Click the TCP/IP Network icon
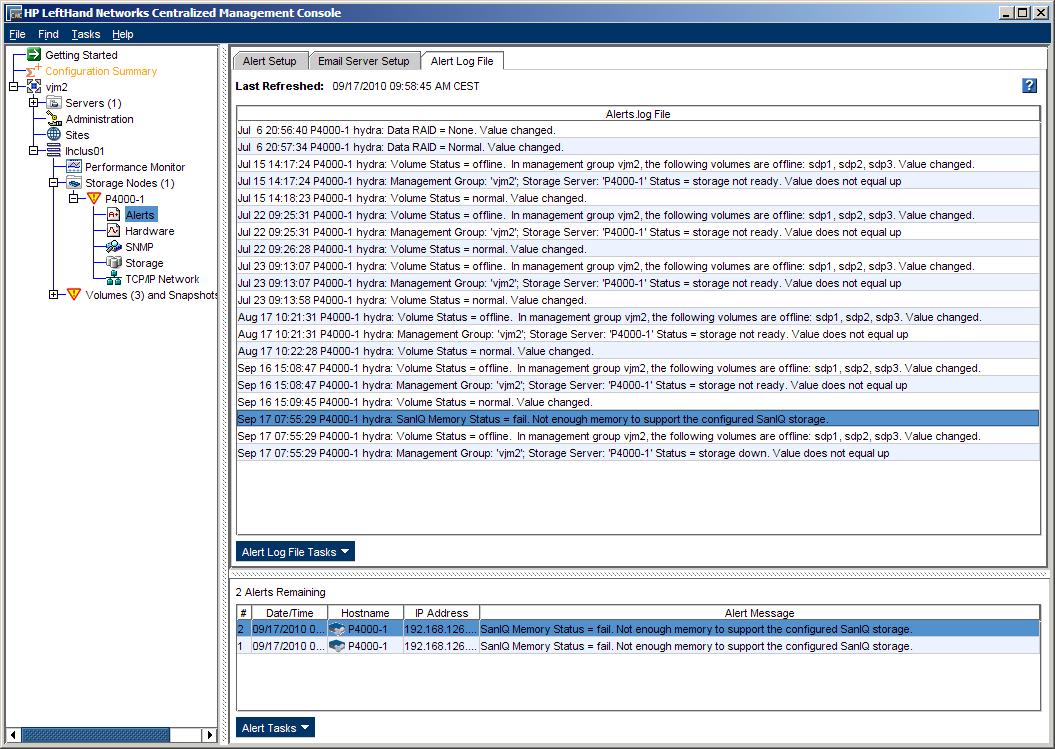Screen dimensions: 1055x749 tap(114, 279)
